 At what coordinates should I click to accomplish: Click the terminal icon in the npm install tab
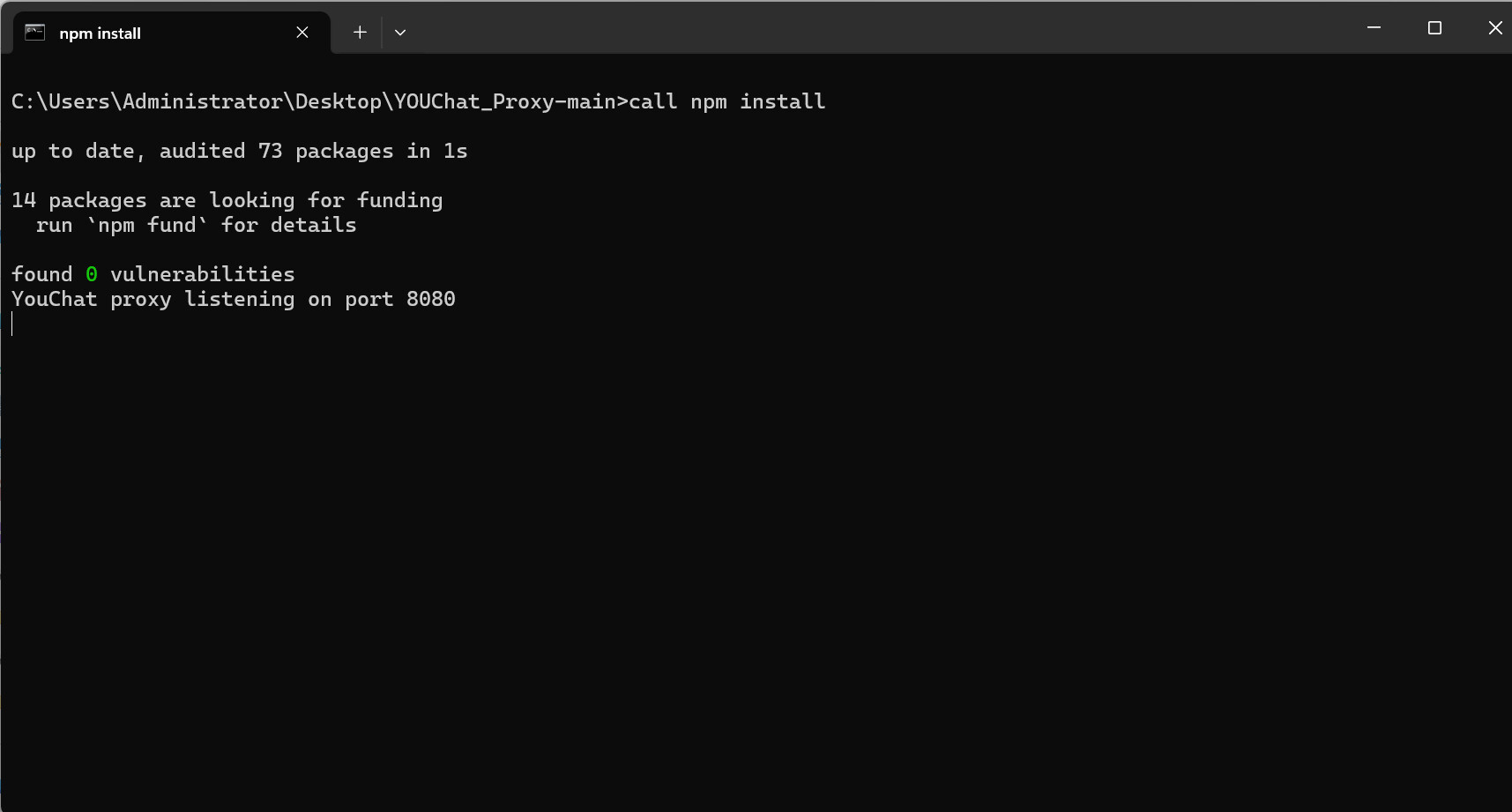[35, 33]
